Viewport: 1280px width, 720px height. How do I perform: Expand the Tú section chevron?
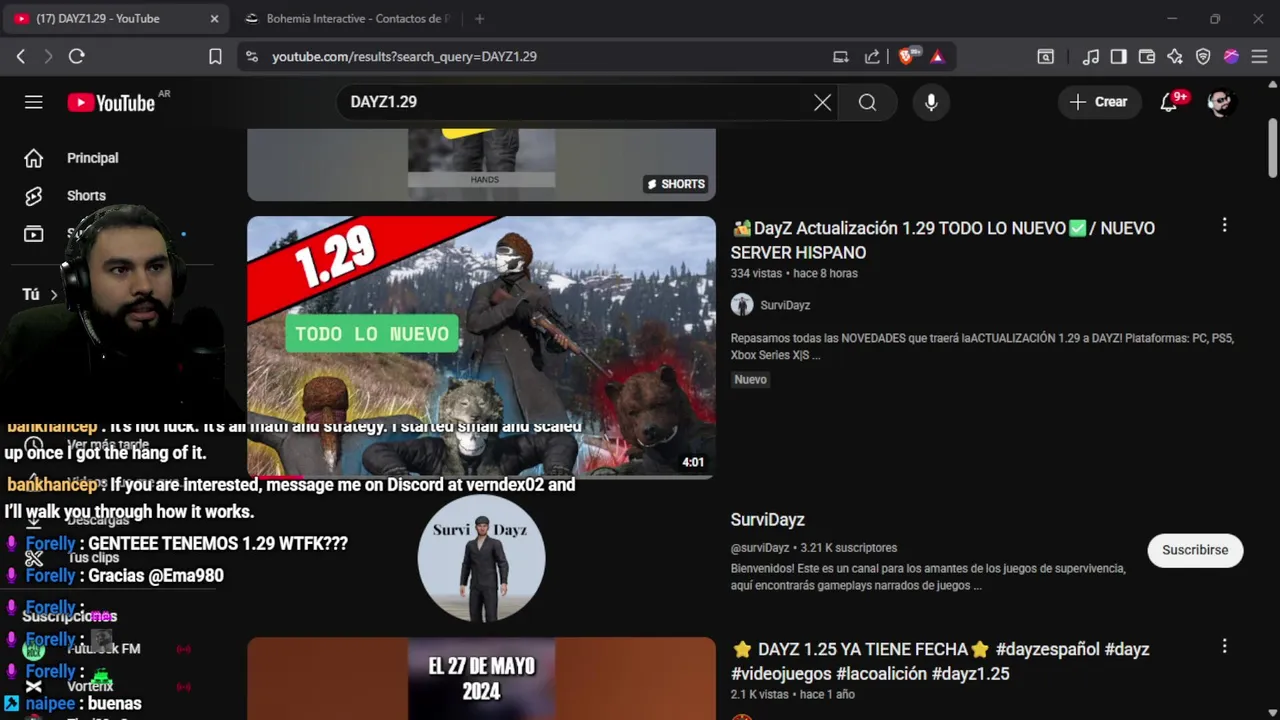pos(54,294)
